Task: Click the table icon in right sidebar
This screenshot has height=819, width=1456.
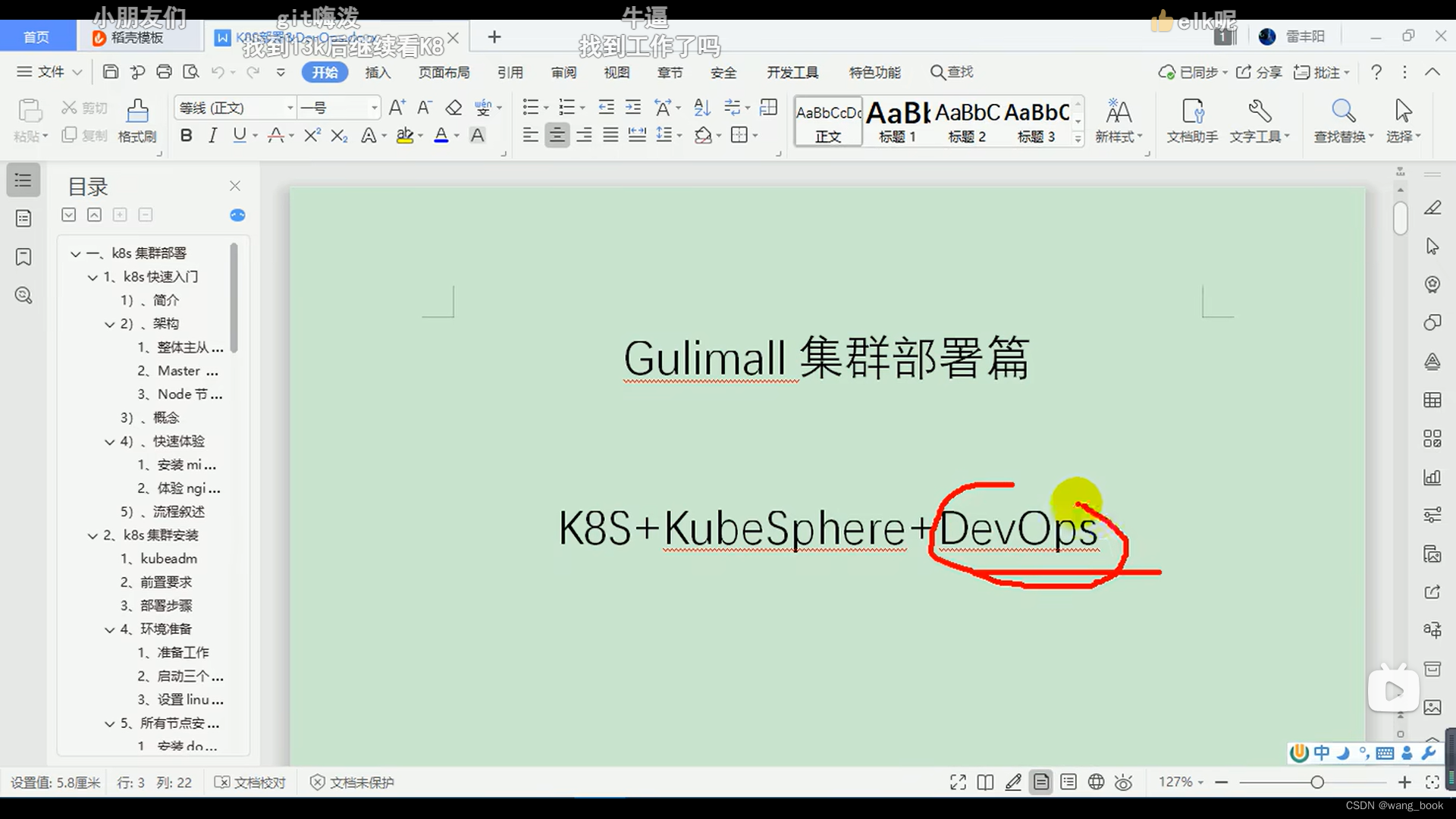Action: [1432, 400]
